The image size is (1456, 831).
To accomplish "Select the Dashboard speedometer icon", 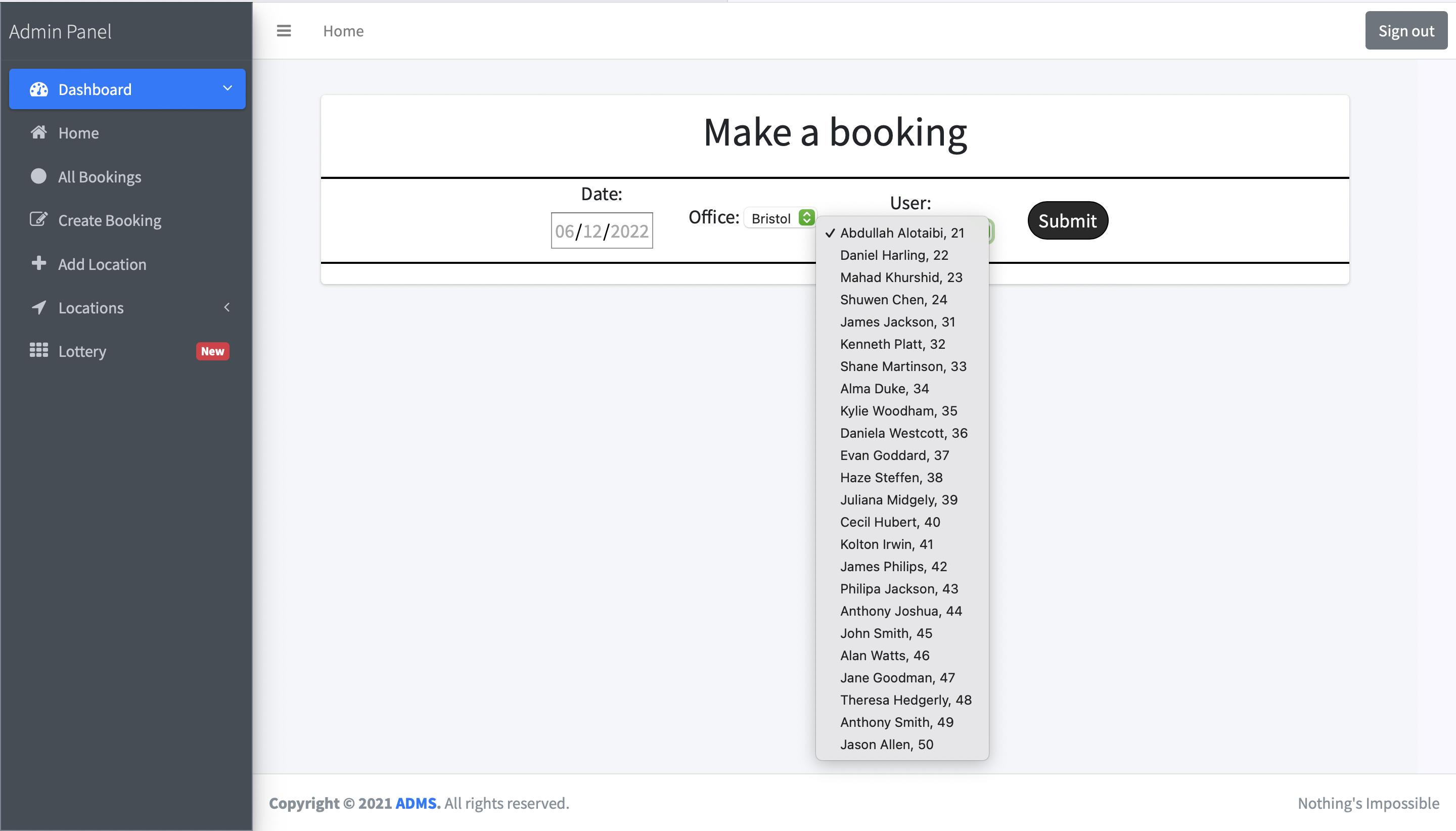I will pos(39,89).
